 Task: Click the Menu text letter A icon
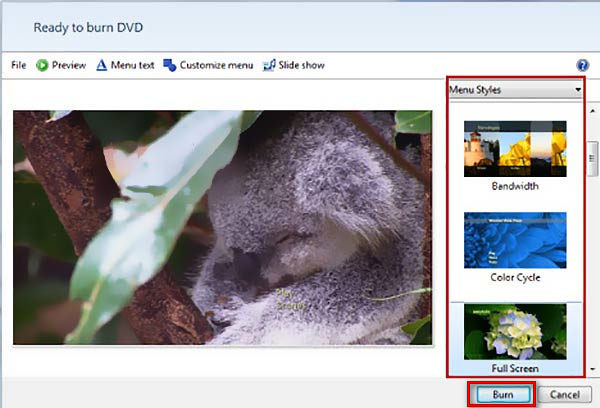pyautogui.click(x=102, y=65)
